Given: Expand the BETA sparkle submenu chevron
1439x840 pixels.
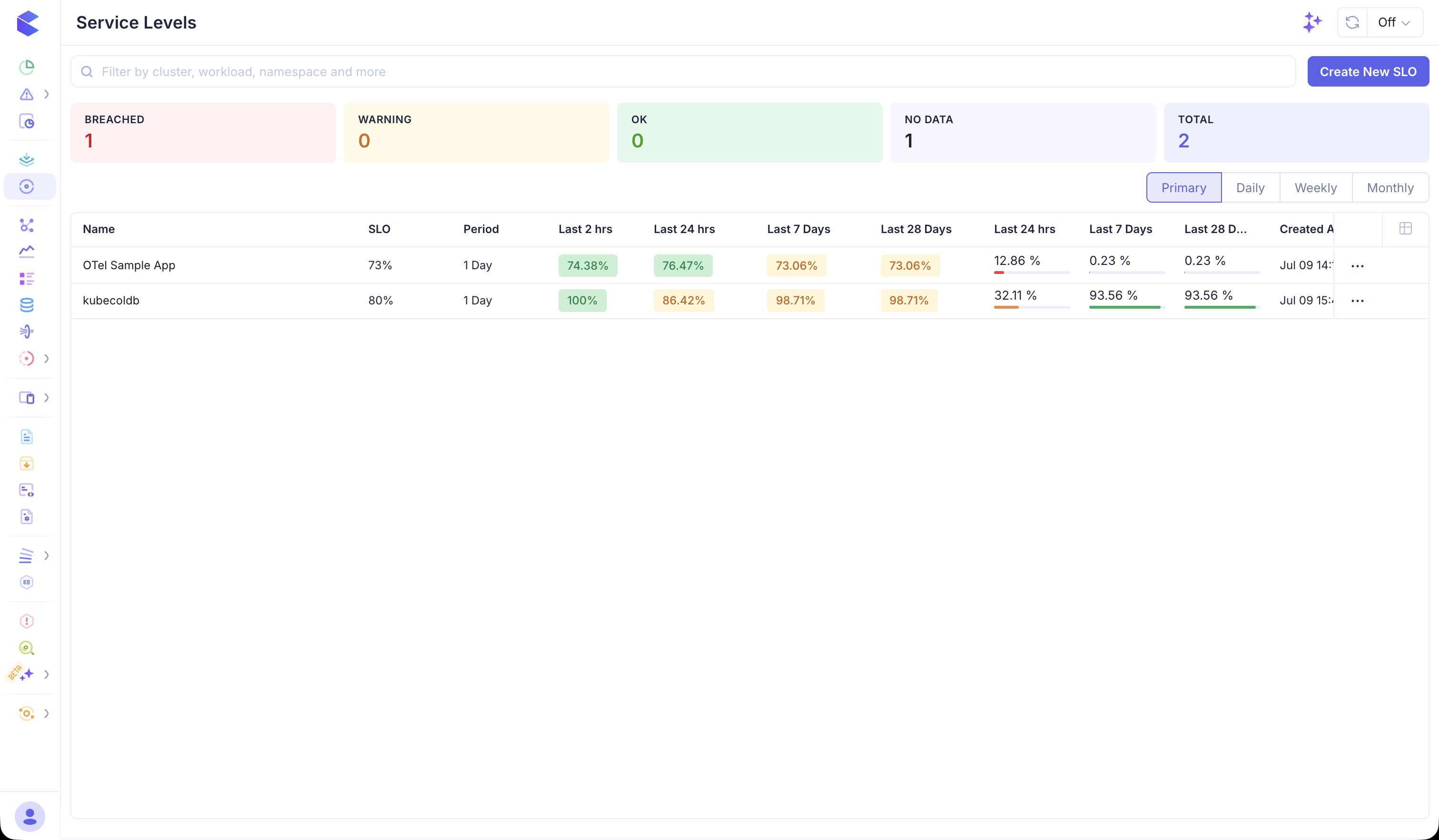Looking at the screenshot, I should (47, 674).
